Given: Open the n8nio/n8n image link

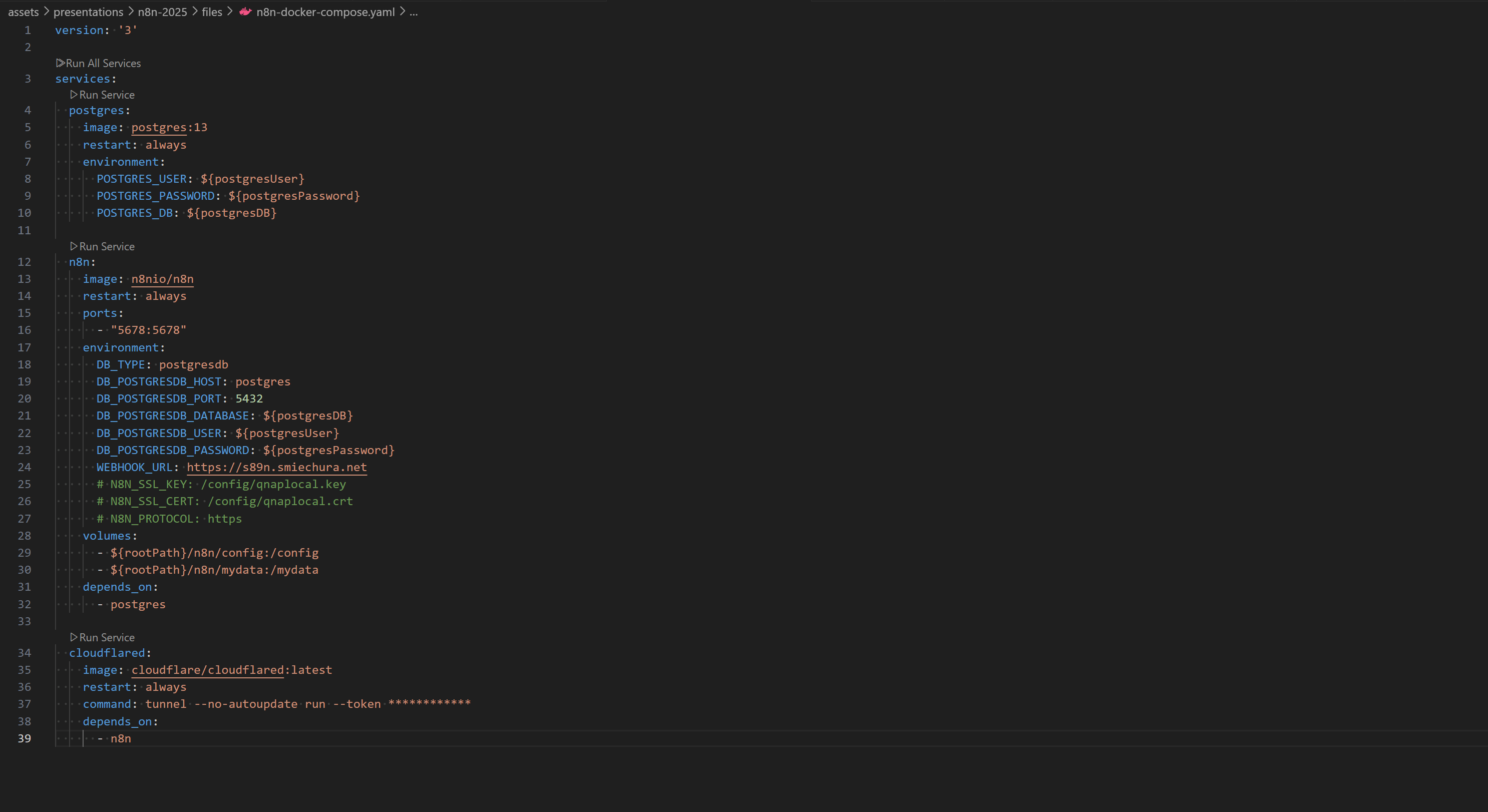Looking at the screenshot, I should pyautogui.click(x=162, y=279).
